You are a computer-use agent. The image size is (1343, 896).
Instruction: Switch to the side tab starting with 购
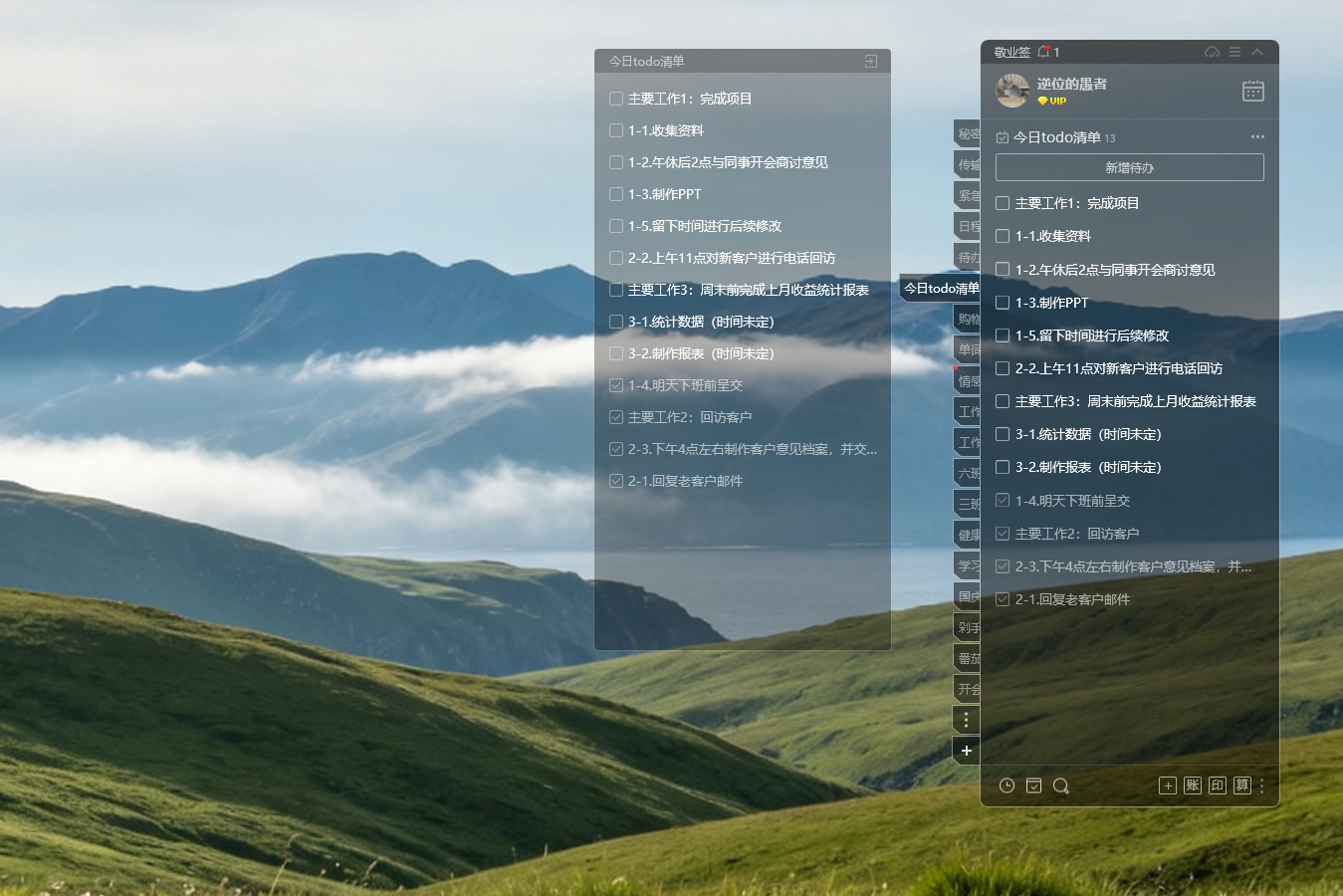[967, 320]
